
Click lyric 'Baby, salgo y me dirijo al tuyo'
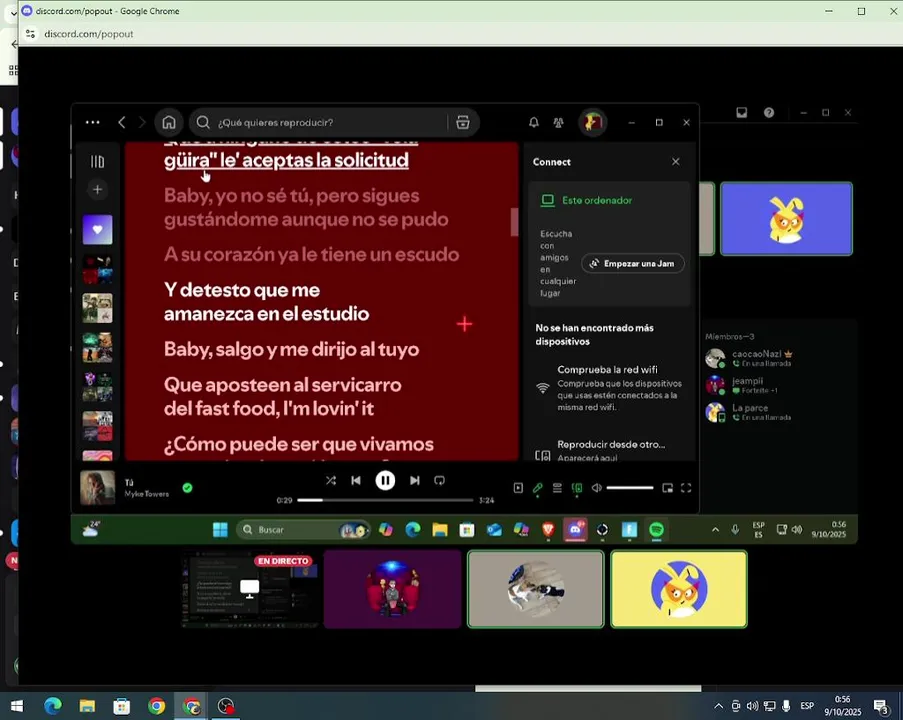click(291, 349)
